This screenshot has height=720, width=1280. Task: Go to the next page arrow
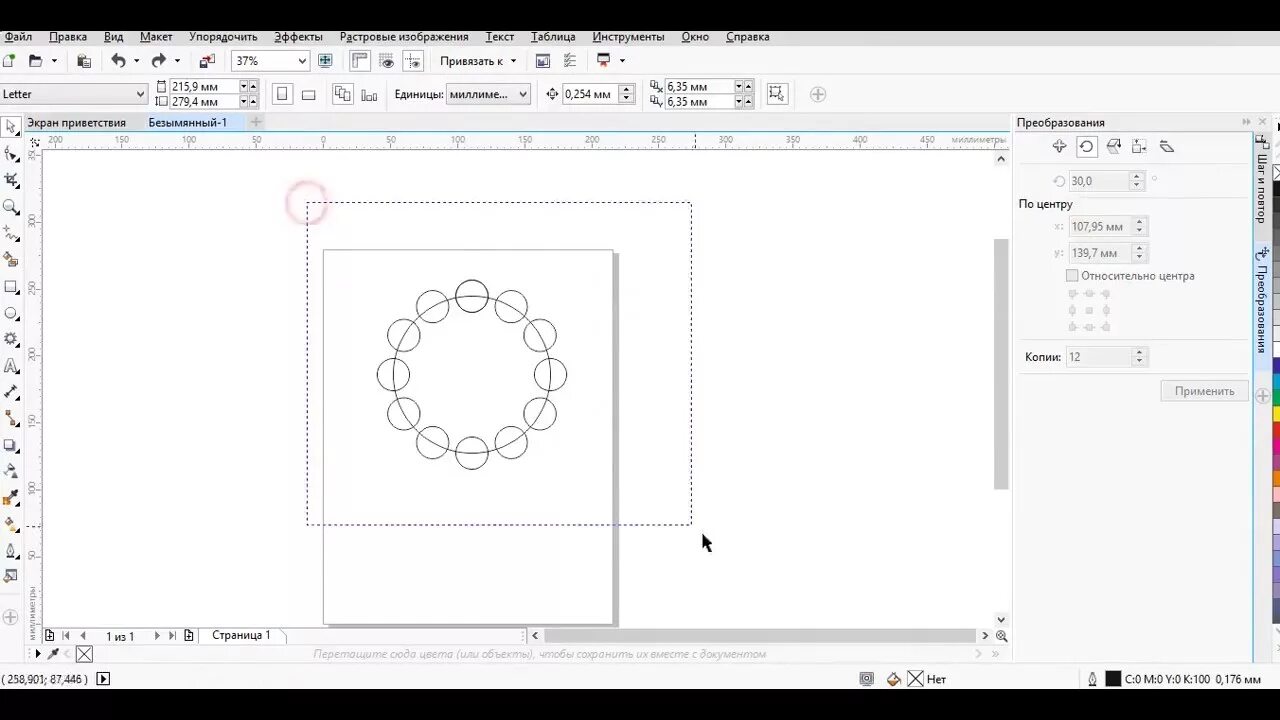(156, 636)
